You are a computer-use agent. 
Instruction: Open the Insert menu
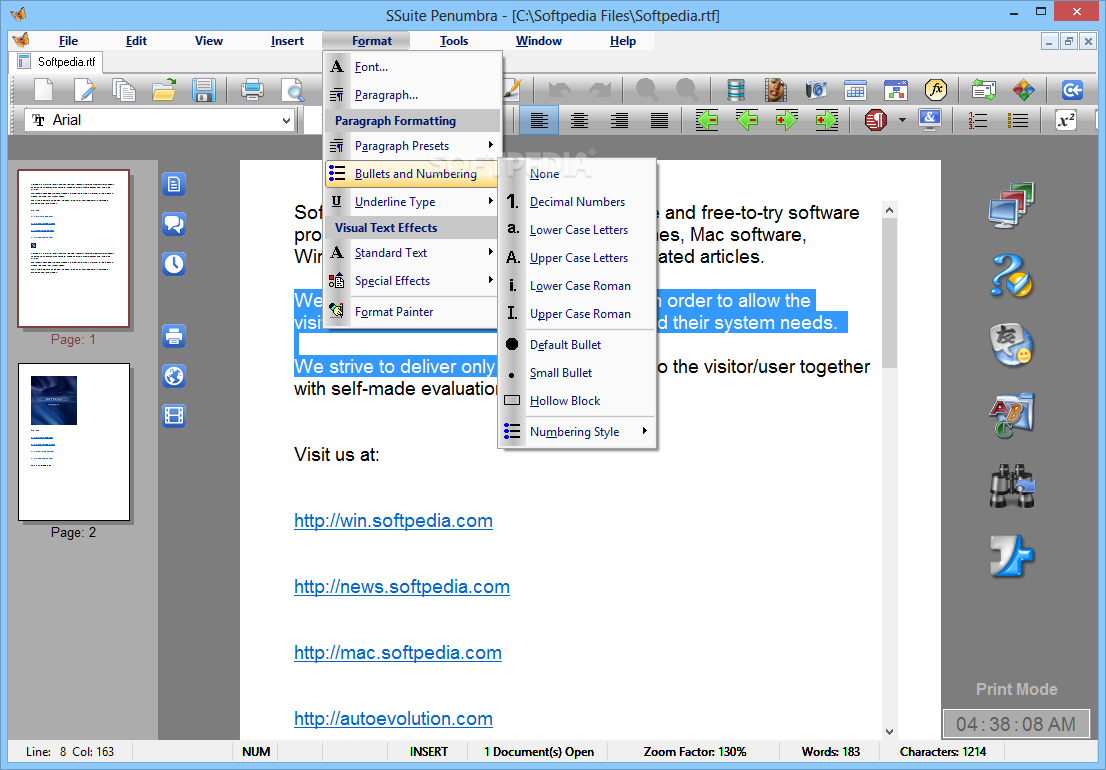(x=287, y=41)
